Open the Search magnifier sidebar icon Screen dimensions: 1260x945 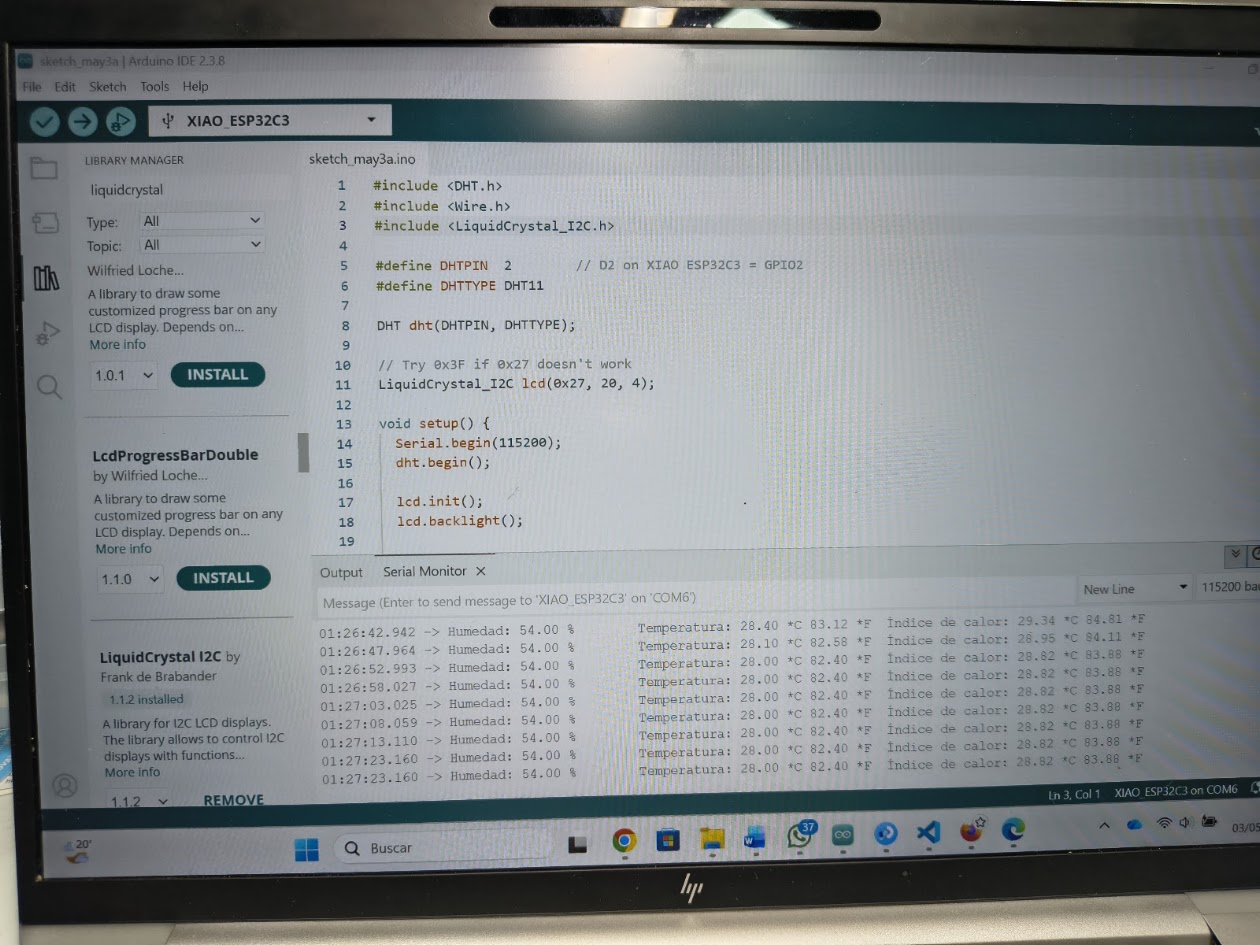coord(49,387)
